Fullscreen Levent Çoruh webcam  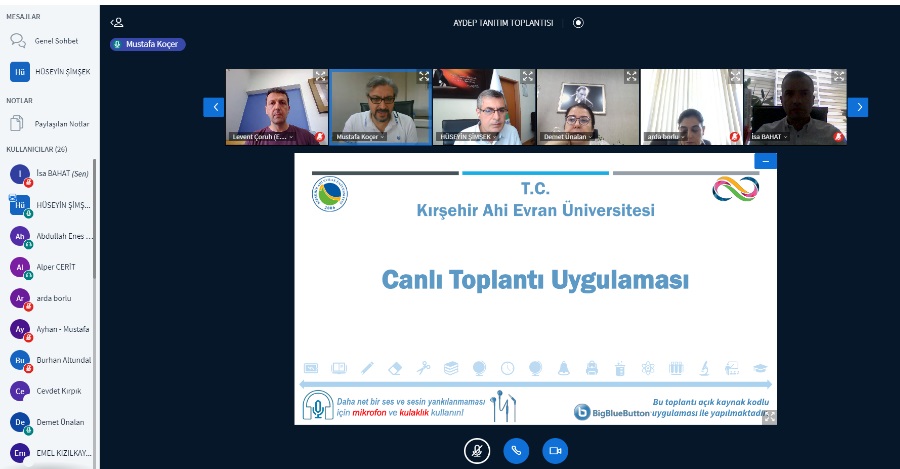point(320,76)
